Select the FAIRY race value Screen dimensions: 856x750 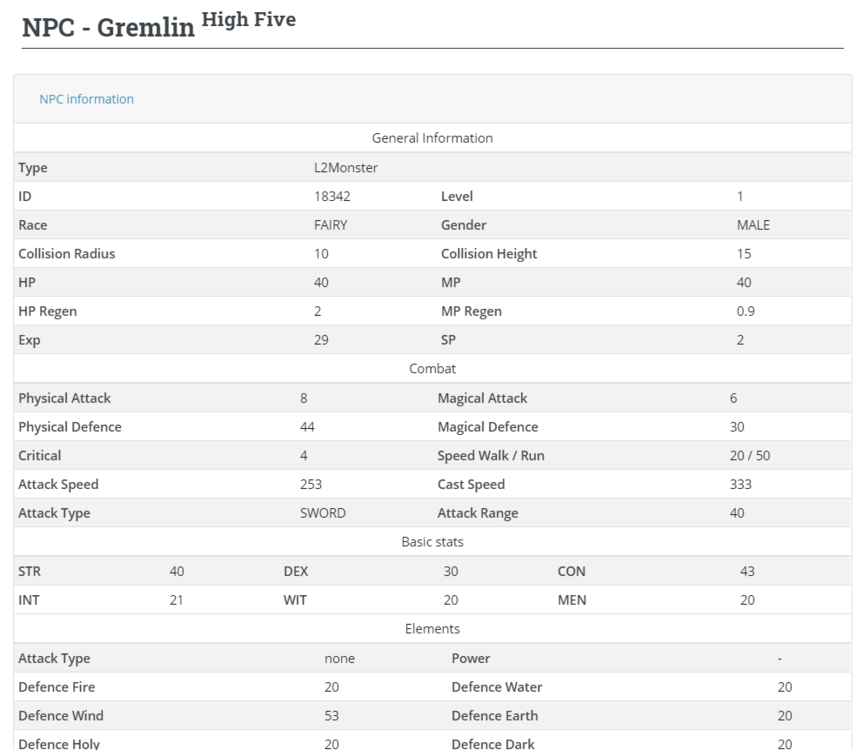click(x=331, y=225)
